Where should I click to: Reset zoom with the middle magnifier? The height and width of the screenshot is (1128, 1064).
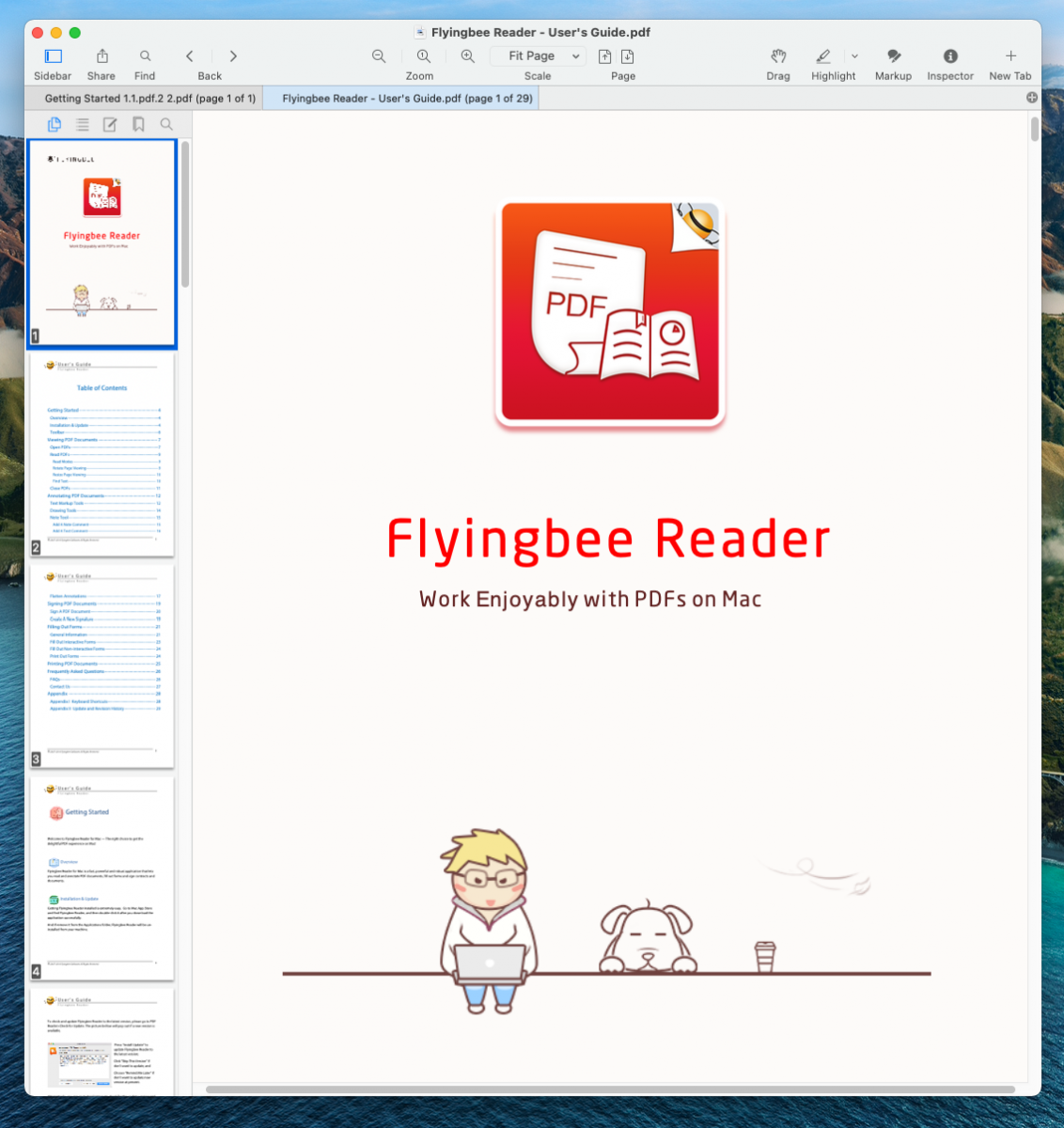(424, 56)
